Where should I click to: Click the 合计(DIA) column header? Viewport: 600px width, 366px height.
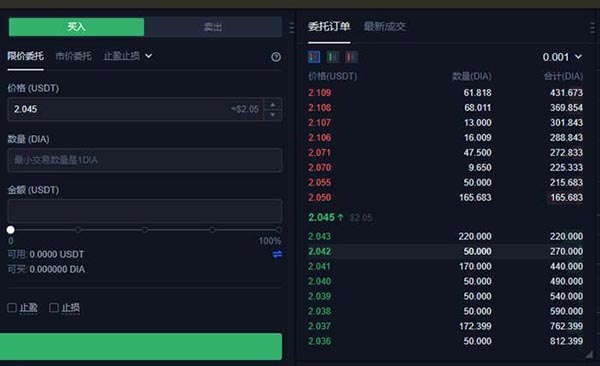point(563,76)
